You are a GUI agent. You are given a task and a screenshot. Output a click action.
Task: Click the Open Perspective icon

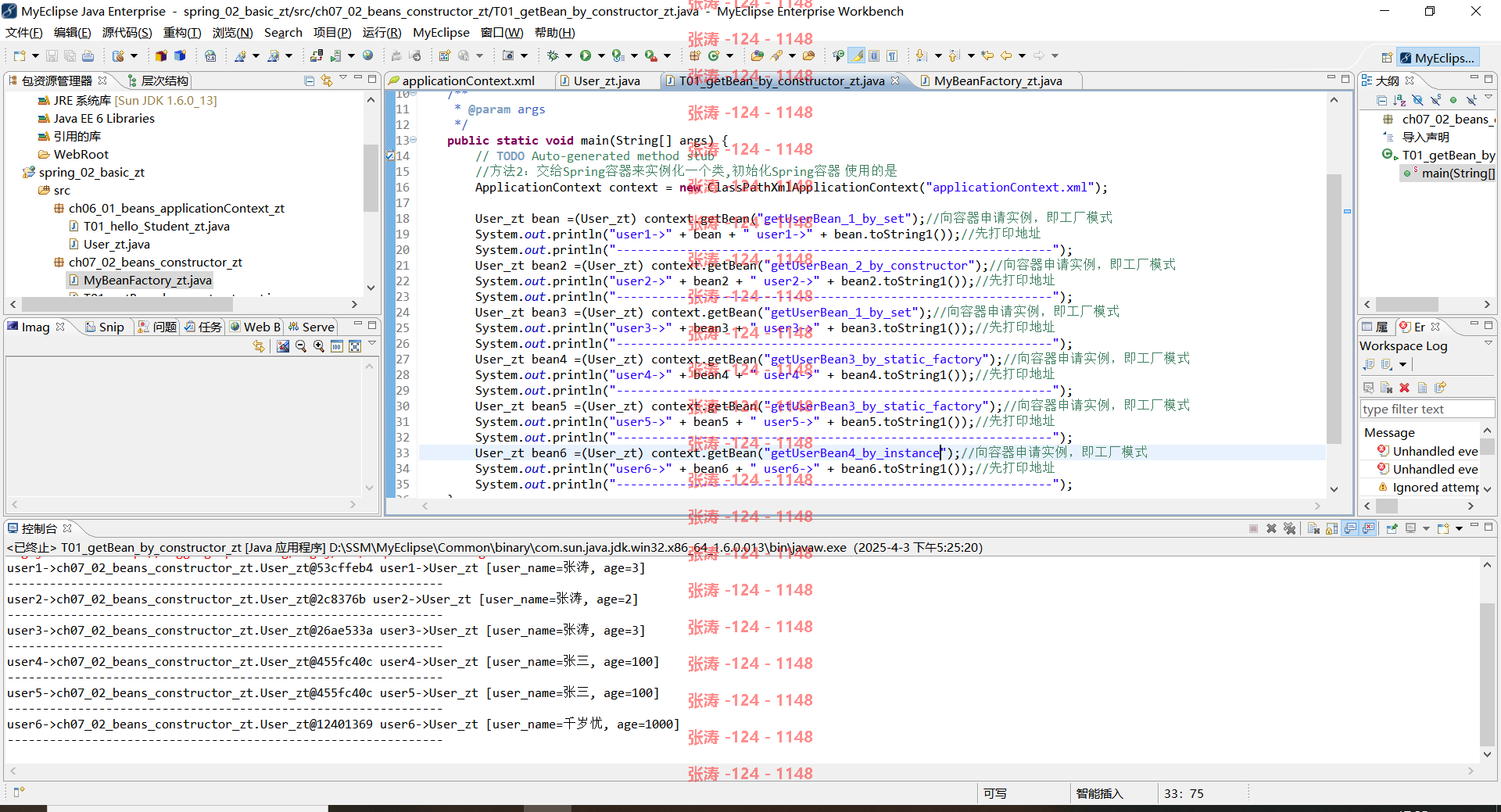1387,58
